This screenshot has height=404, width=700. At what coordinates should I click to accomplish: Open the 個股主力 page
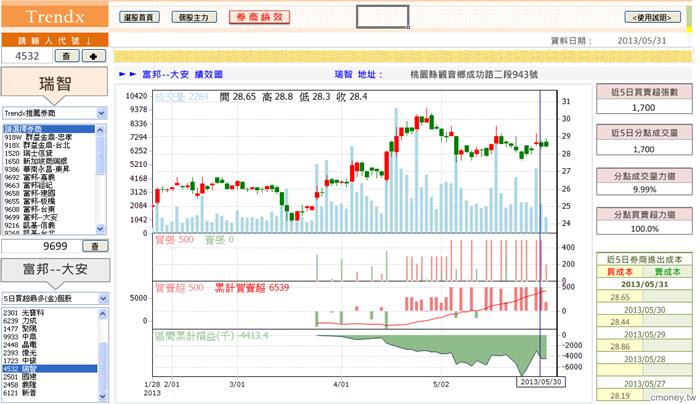(191, 18)
